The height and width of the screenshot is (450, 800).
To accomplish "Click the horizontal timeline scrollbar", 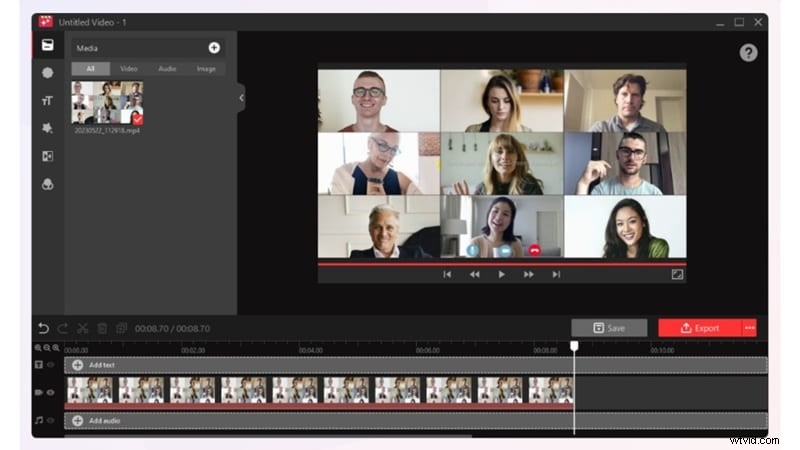I will (x=268, y=436).
